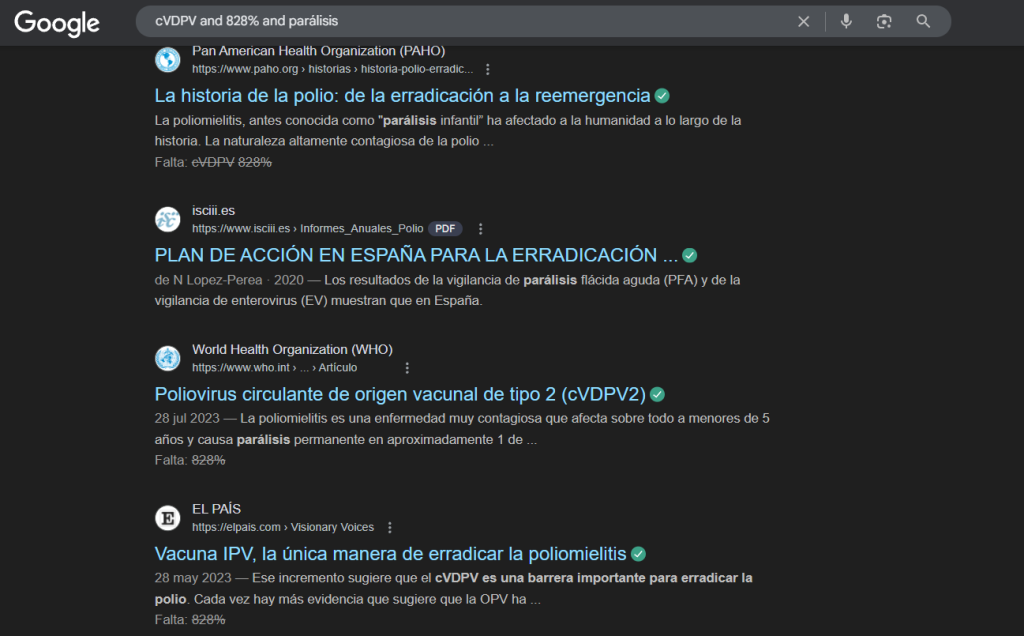Click the verified badge next to the cVDPV2 title
This screenshot has height=636, width=1024.
(658, 394)
